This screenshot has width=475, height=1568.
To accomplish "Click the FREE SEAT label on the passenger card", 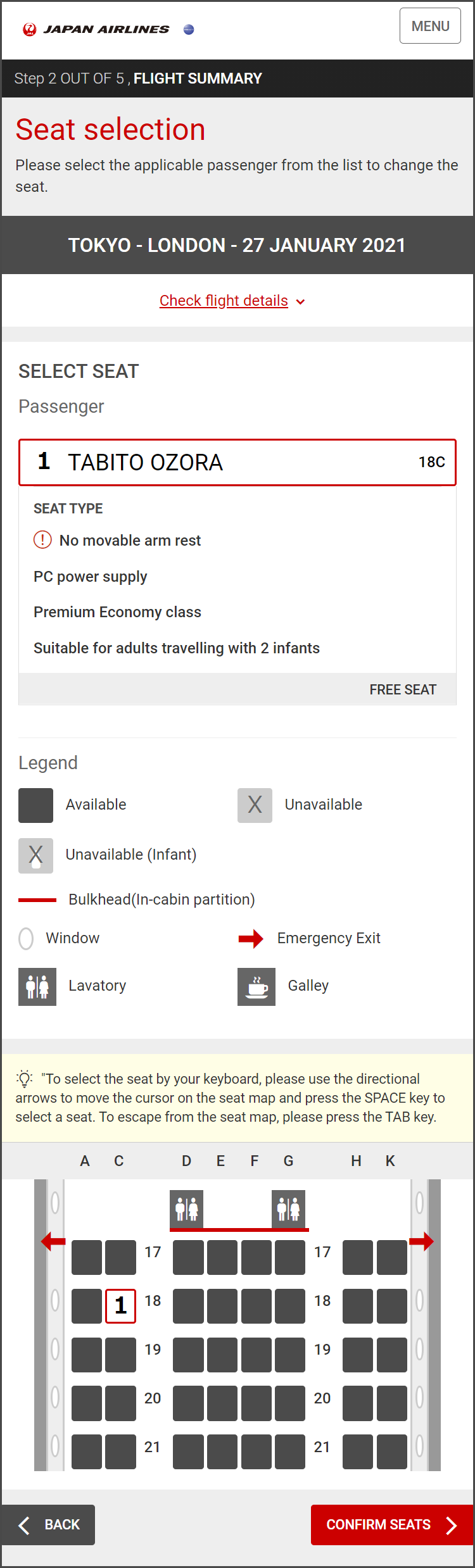I will click(x=403, y=689).
